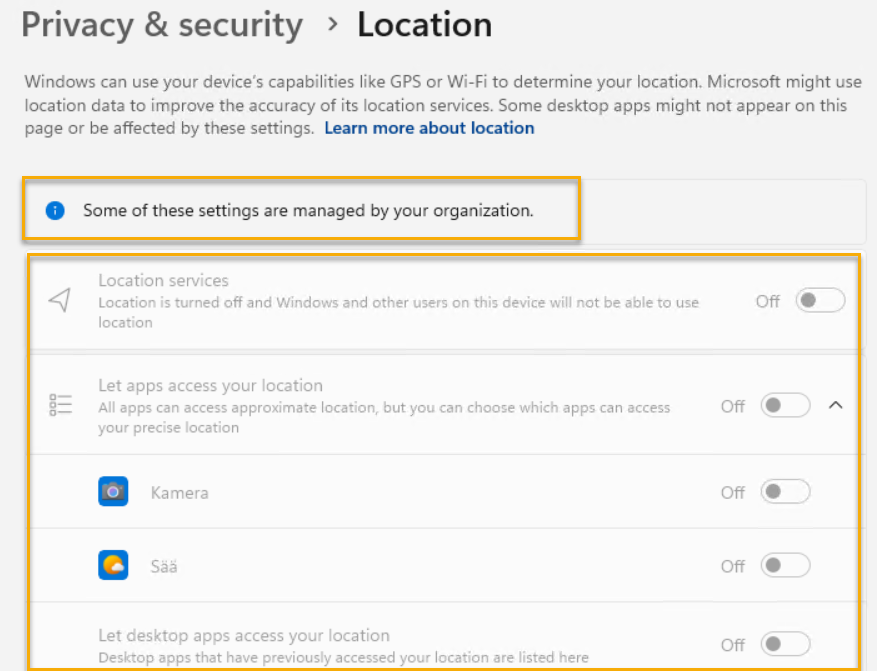Click the Location services arrow icon
This screenshot has height=671, width=877.
click(x=60, y=300)
